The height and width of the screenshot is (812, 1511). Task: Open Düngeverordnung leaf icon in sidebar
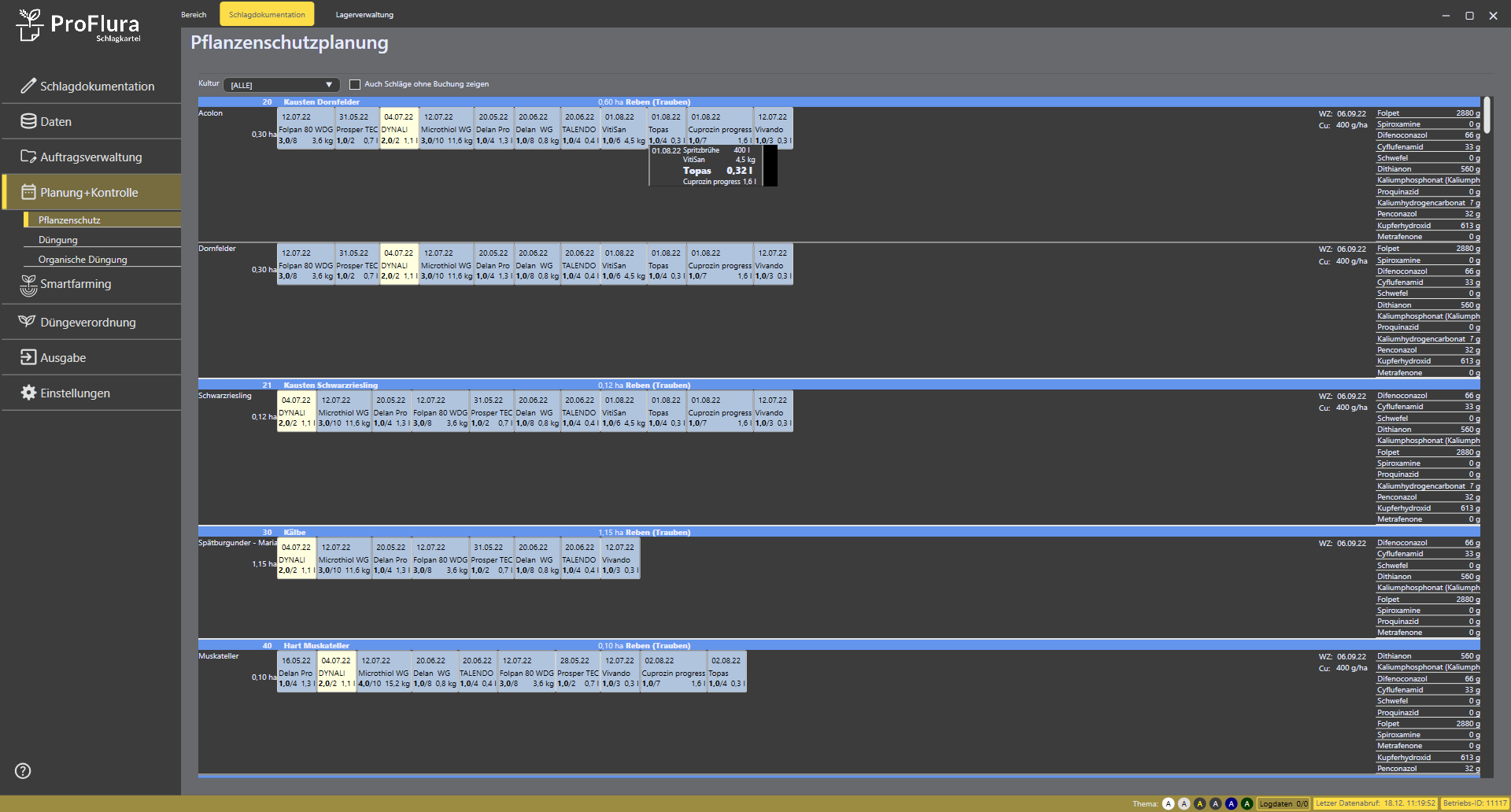click(27, 322)
